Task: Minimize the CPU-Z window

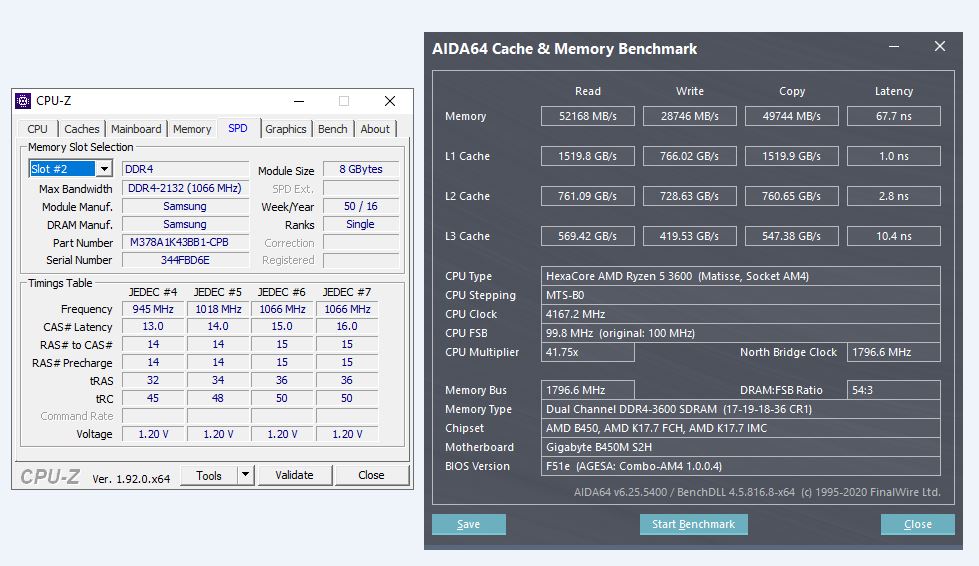Action: pos(299,101)
